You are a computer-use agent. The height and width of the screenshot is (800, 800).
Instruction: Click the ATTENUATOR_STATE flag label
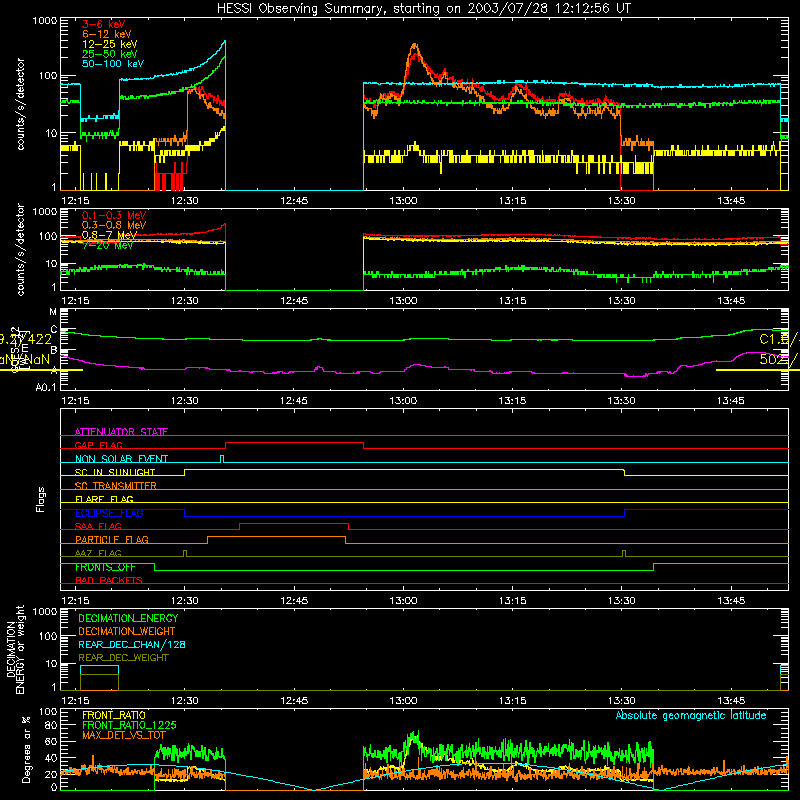pyautogui.click(x=121, y=432)
